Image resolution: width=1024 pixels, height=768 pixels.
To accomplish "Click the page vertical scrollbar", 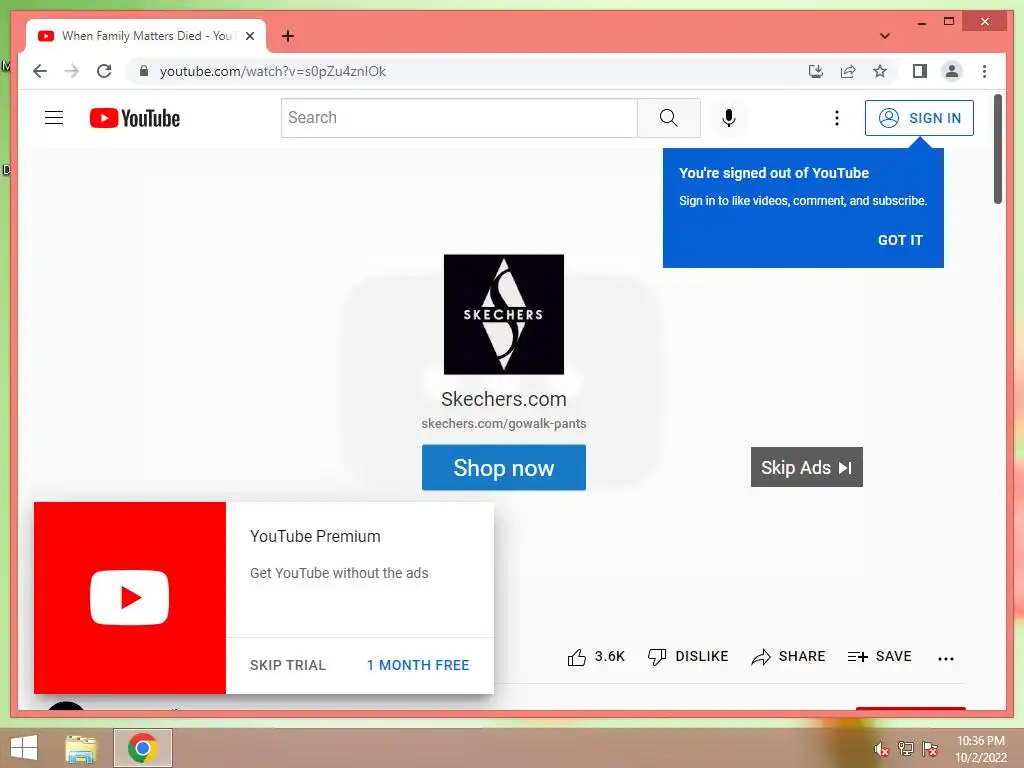I will 997,149.
